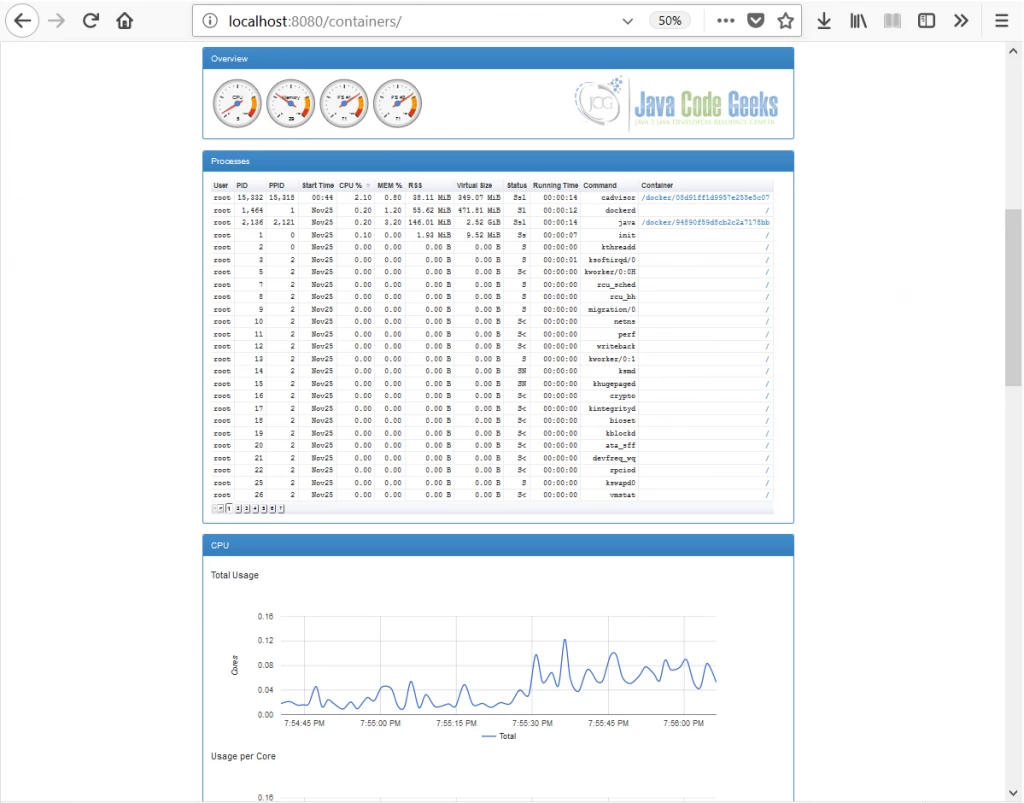Go to processes table page 7
Viewport: 1024px width, 803px height.
click(x=281, y=509)
